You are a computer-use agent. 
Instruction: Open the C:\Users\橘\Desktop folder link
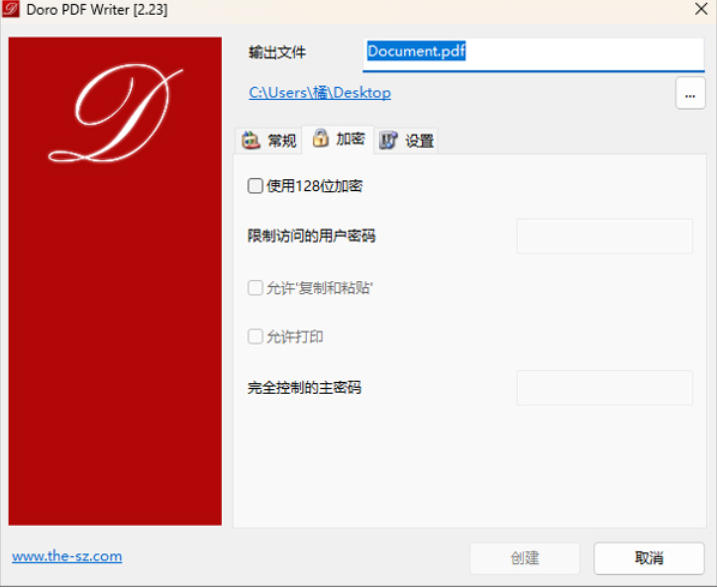click(320, 93)
